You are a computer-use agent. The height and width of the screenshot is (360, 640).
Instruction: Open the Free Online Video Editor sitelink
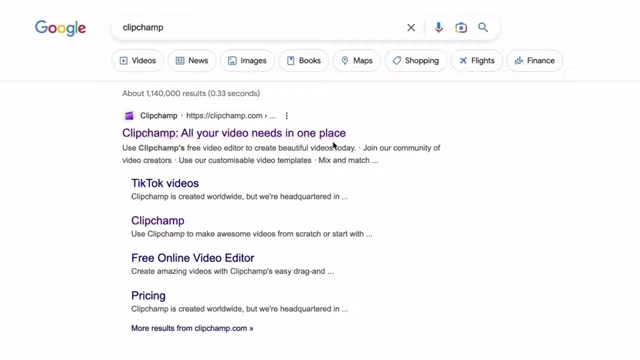point(193,258)
